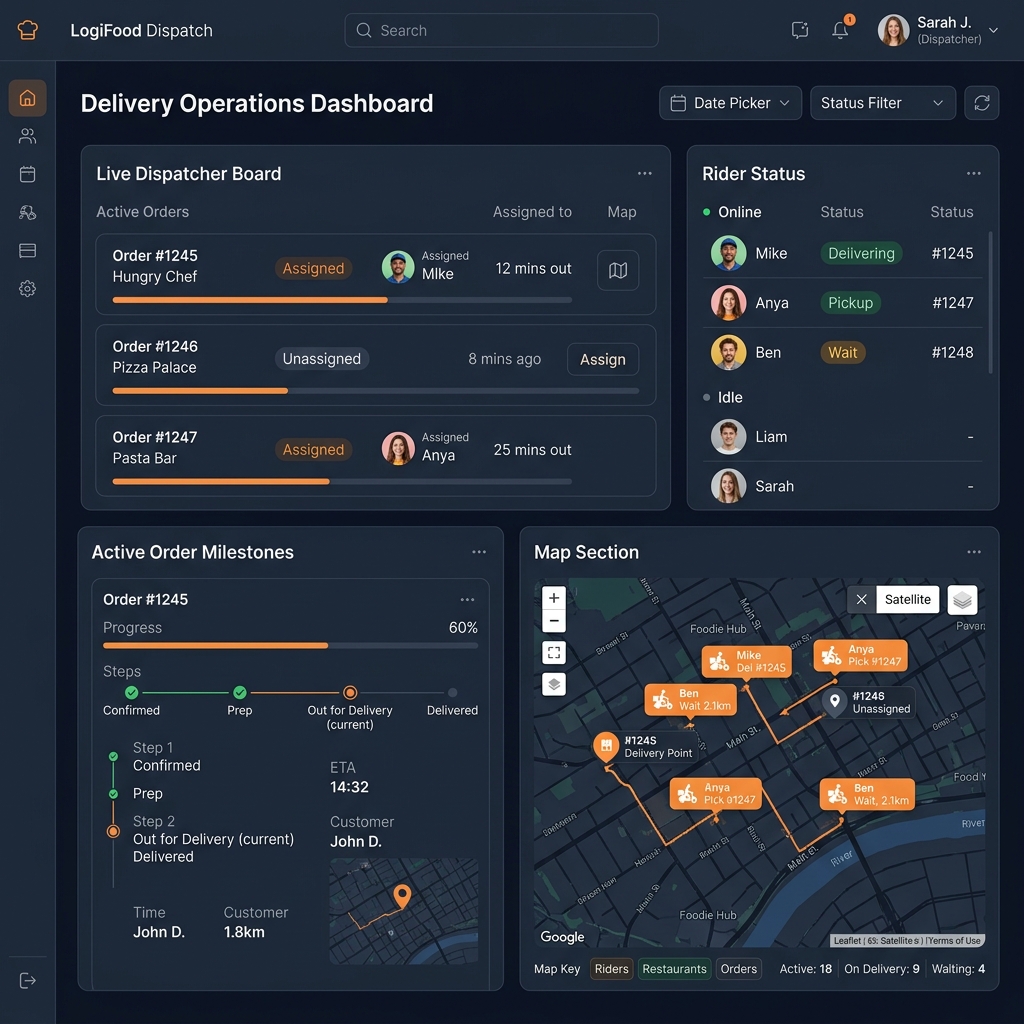The height and width of the screenshot is (1024, 1024).
Task: Toggle the Satellite map view
Action: [908, 600]
